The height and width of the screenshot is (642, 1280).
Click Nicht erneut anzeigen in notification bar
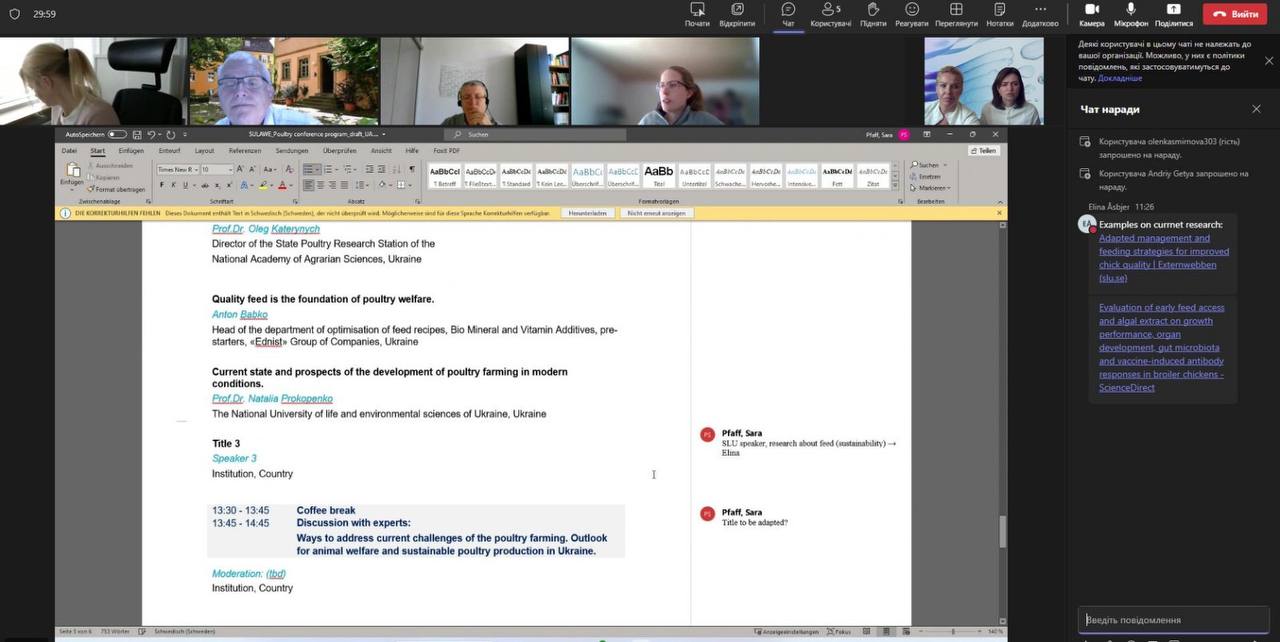click(655, 213)
